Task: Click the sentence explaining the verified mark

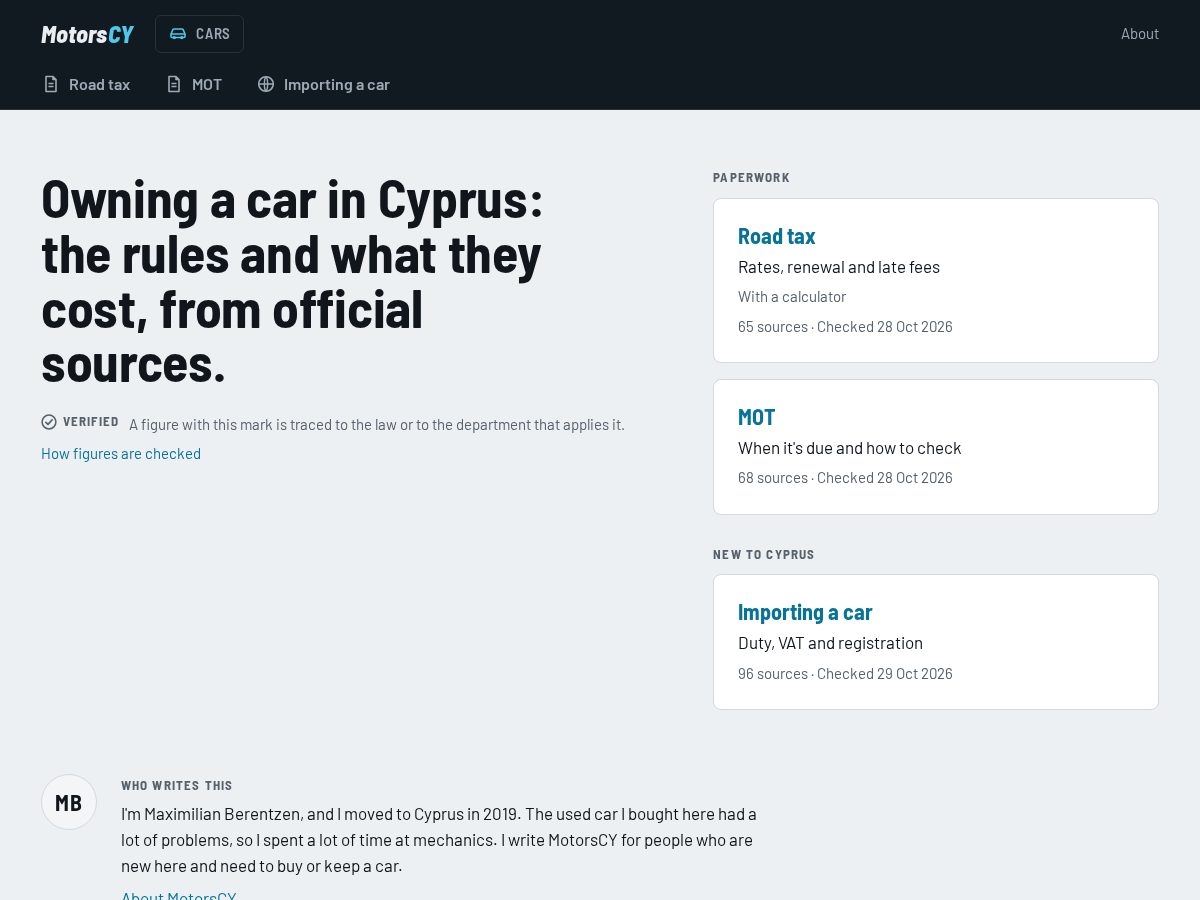Action: [377, 425]
